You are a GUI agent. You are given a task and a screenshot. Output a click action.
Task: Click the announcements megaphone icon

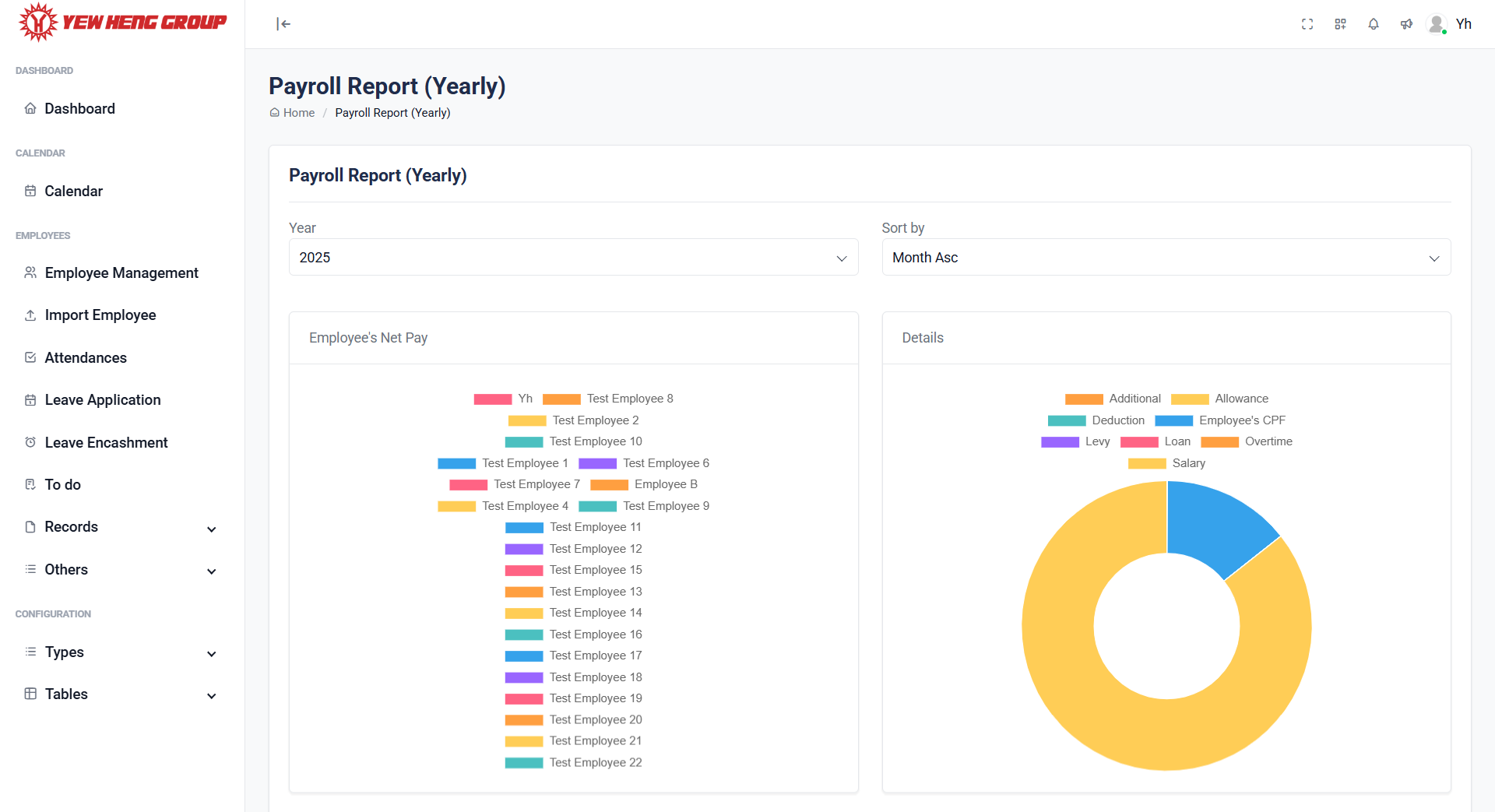pyautogui.click(x=1405, y=24)
